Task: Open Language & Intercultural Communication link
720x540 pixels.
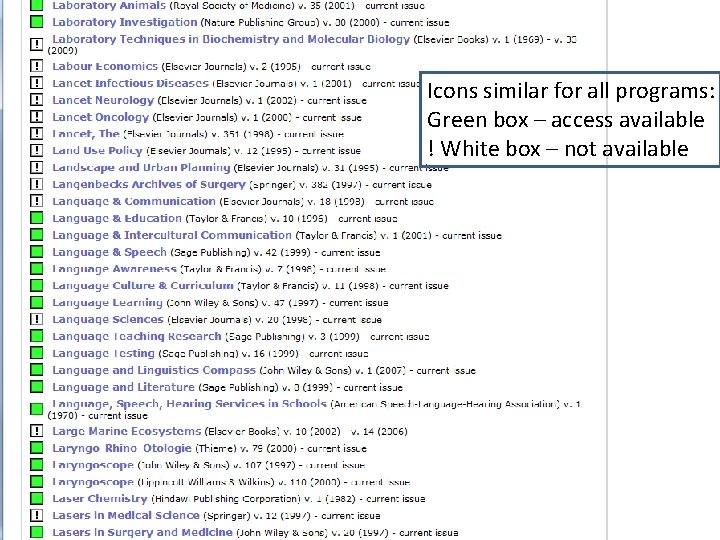Action: 172,235
